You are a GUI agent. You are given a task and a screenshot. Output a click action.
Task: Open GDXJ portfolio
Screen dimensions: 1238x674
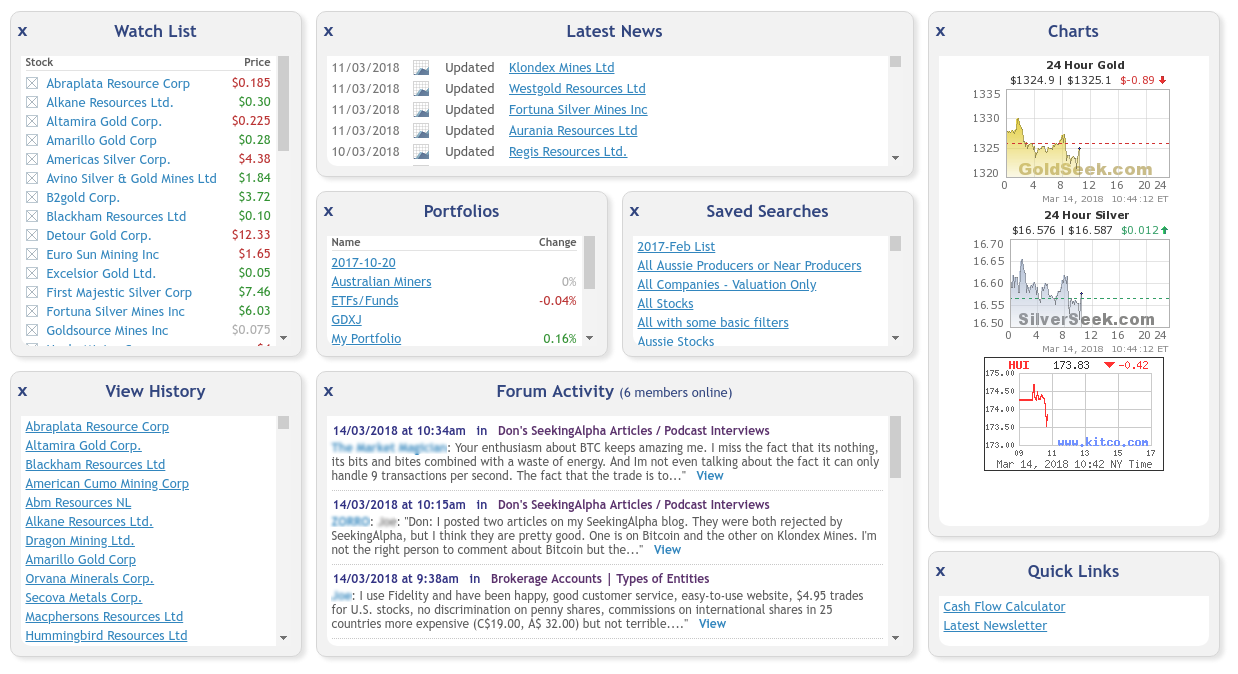click(x=347, y=320)
